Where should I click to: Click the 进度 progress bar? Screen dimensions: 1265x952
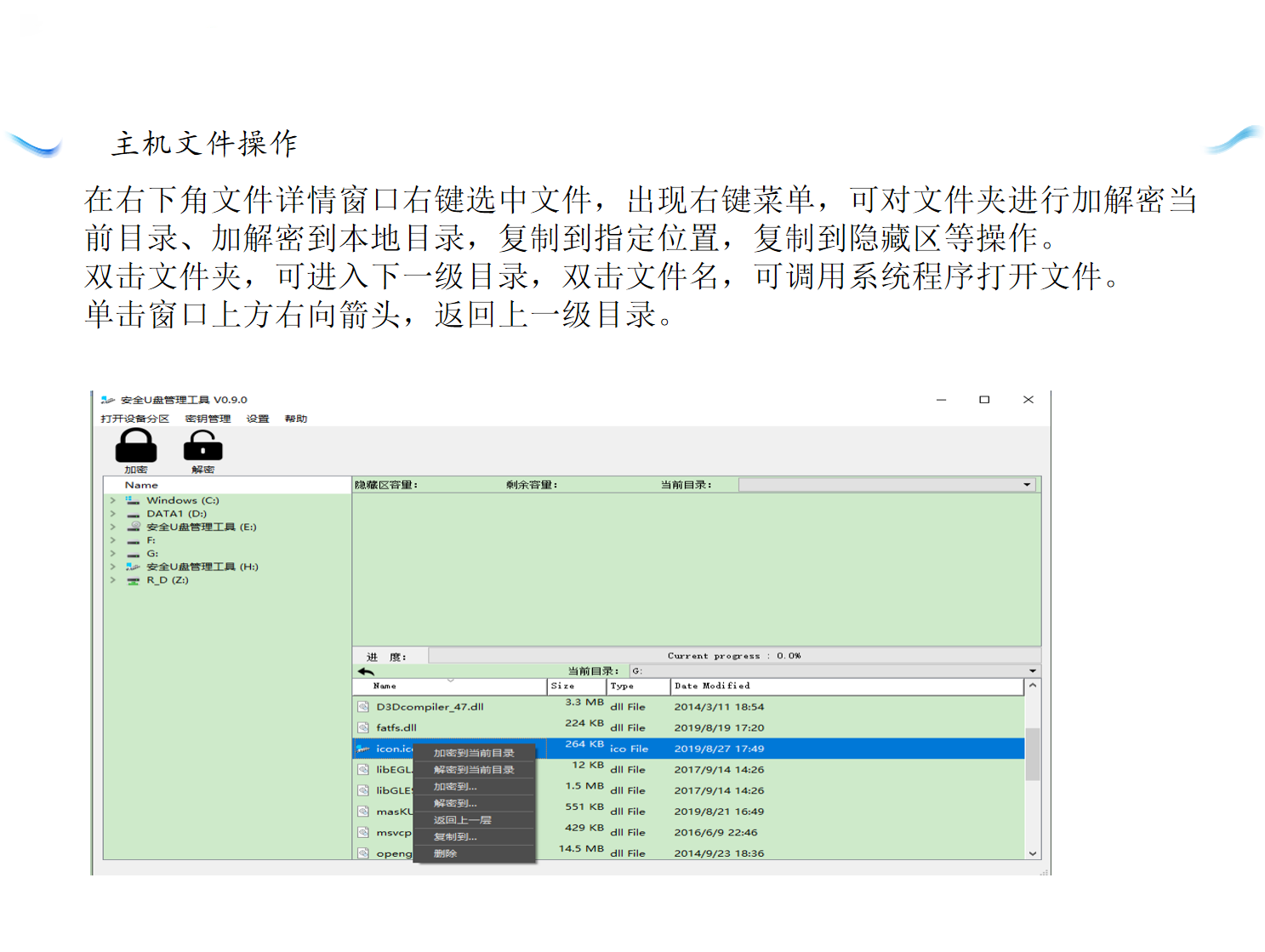tap(732, 656)
